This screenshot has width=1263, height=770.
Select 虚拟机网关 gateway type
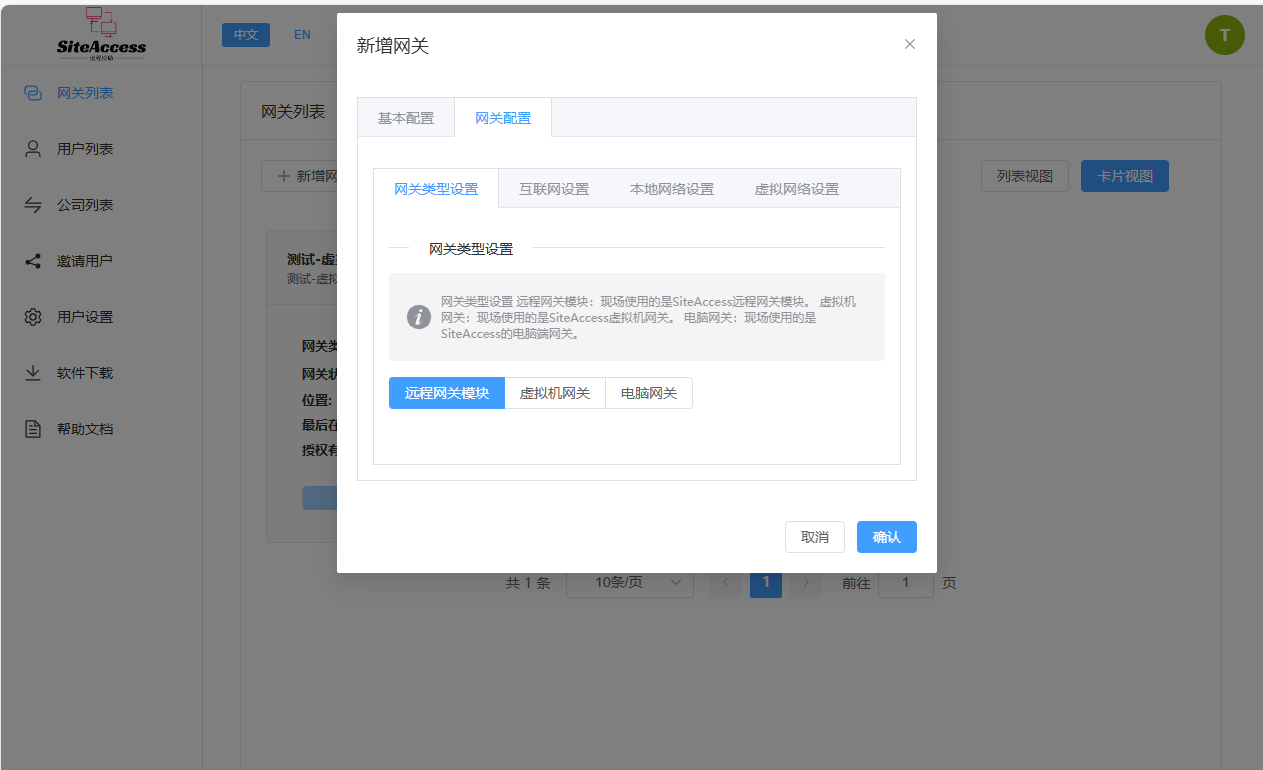tap(554, 393)
